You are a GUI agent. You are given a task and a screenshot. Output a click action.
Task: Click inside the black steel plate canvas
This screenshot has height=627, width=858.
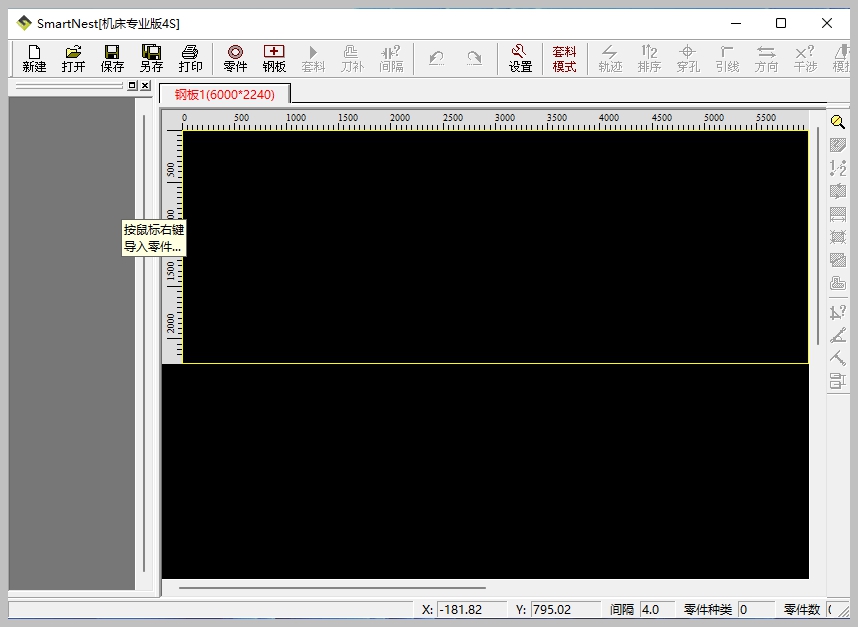click(x=495, y=246)
